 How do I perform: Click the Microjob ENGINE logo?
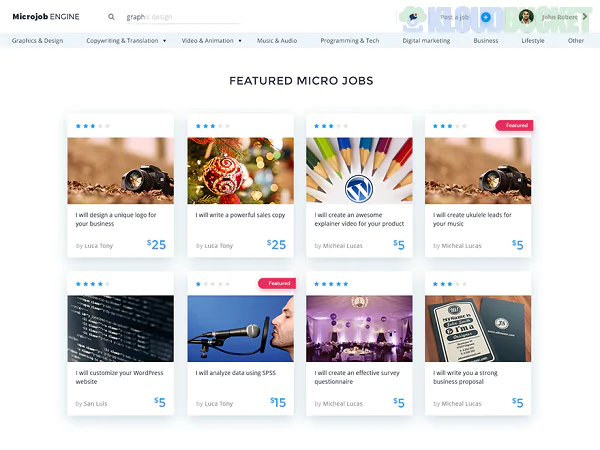[45, 17]
